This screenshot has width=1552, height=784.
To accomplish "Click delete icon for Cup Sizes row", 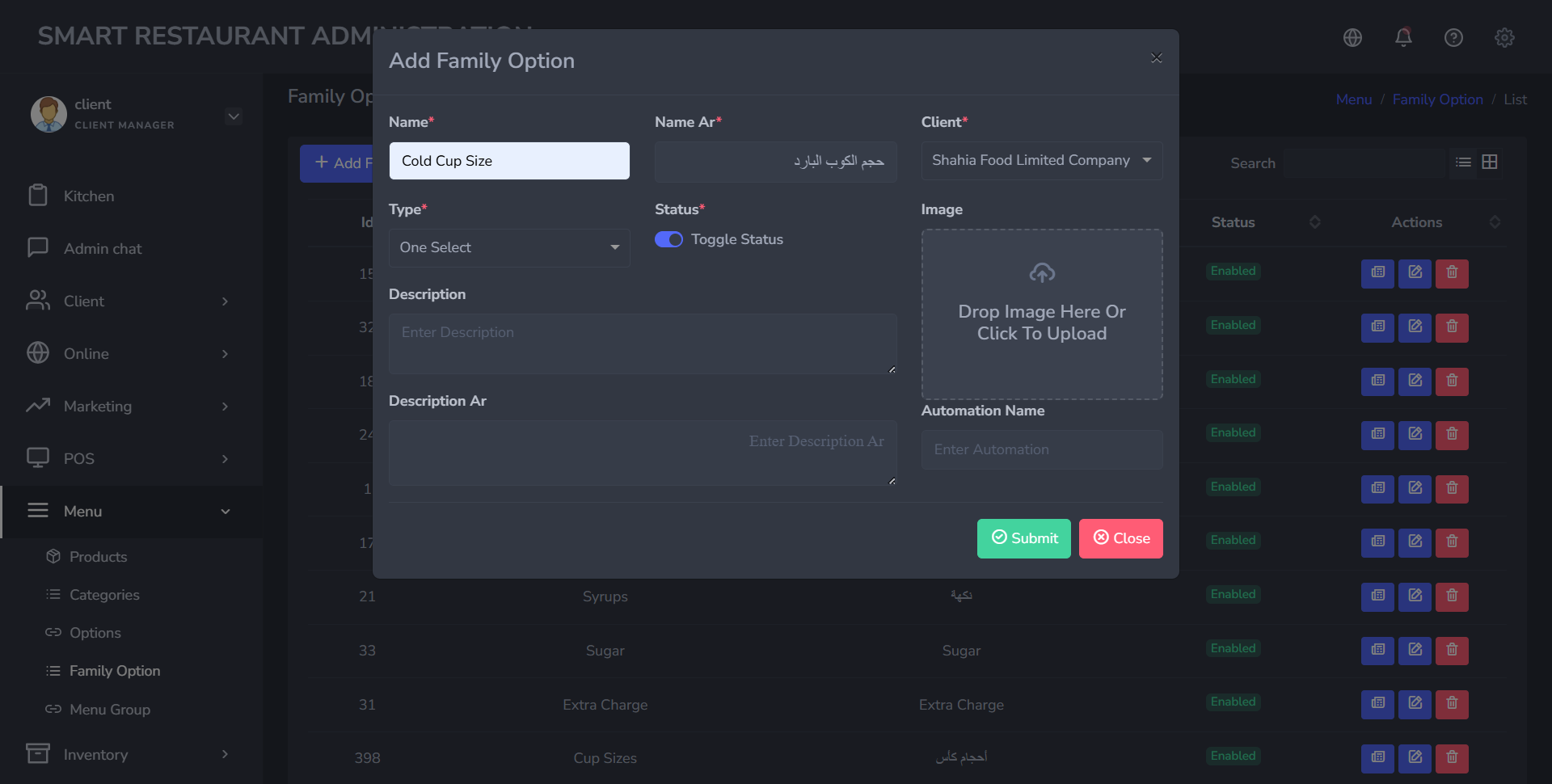I will tap(1452, 758).
